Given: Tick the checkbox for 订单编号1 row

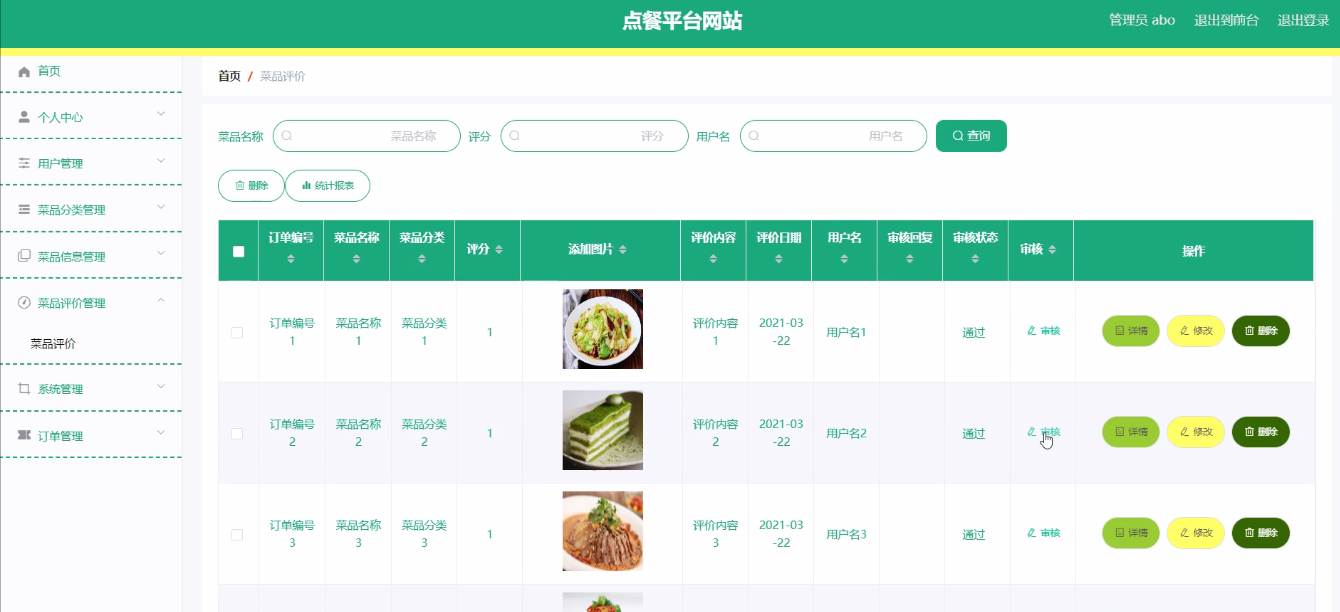Looking at the screenshot, I should [237, 332].
